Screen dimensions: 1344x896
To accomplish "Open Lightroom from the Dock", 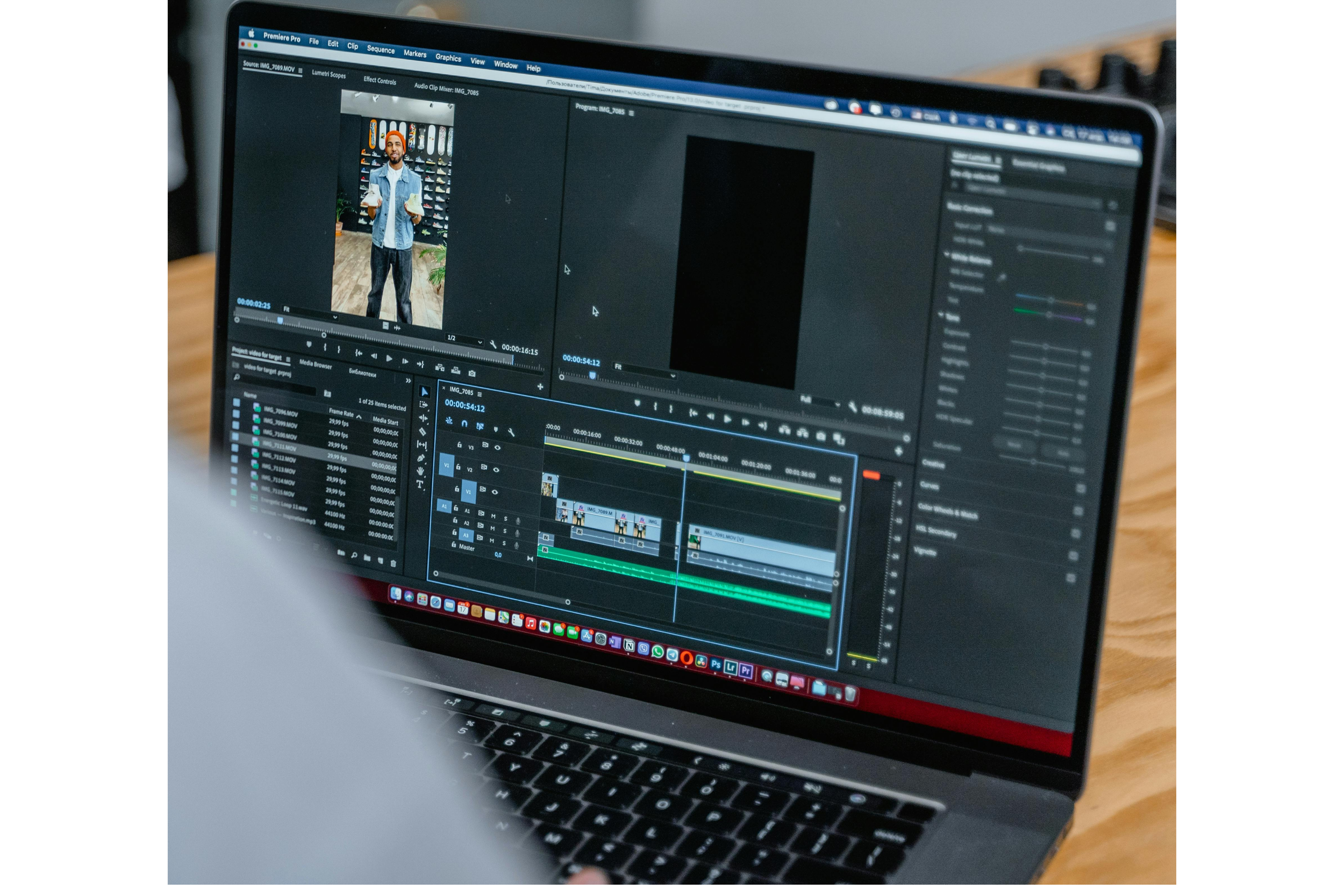I will click(x=731, y=668).
